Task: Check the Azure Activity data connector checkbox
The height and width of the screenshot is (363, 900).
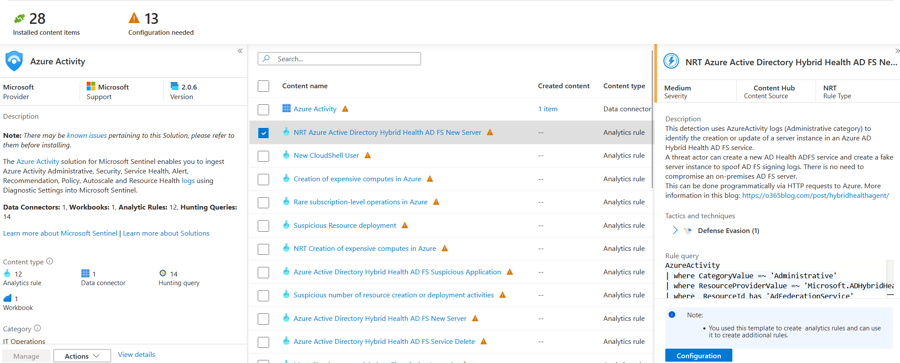Action: pyautogui.click(x=263, y=109)
